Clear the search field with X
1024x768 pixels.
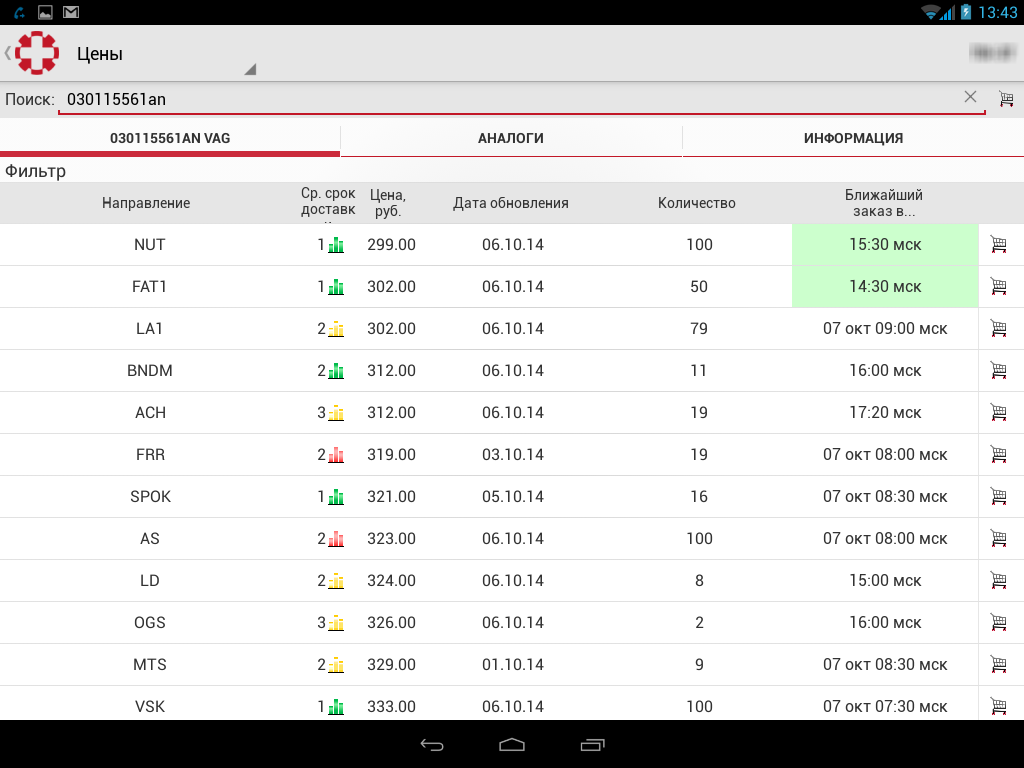pyautogui.click(x=970, y=97)
